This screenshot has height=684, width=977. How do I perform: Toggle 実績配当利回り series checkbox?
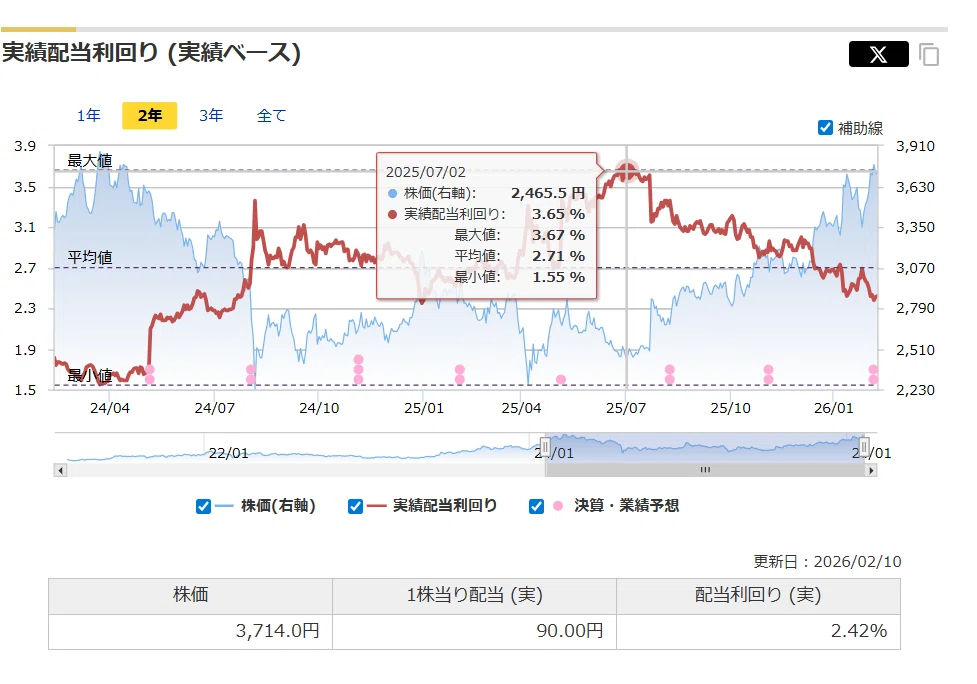tap(355, 506)
